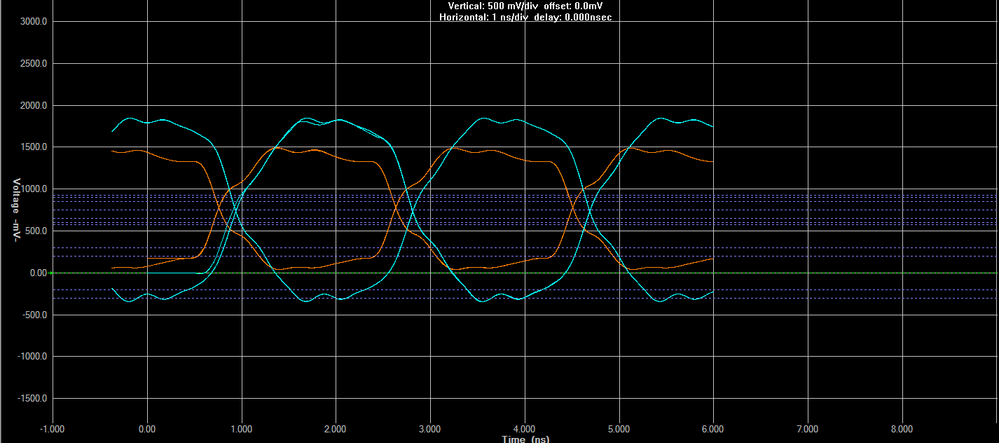Screen dimensions: 999x443
Task: Select the 500.0 voltage axis label
Action: click(37, 231)
